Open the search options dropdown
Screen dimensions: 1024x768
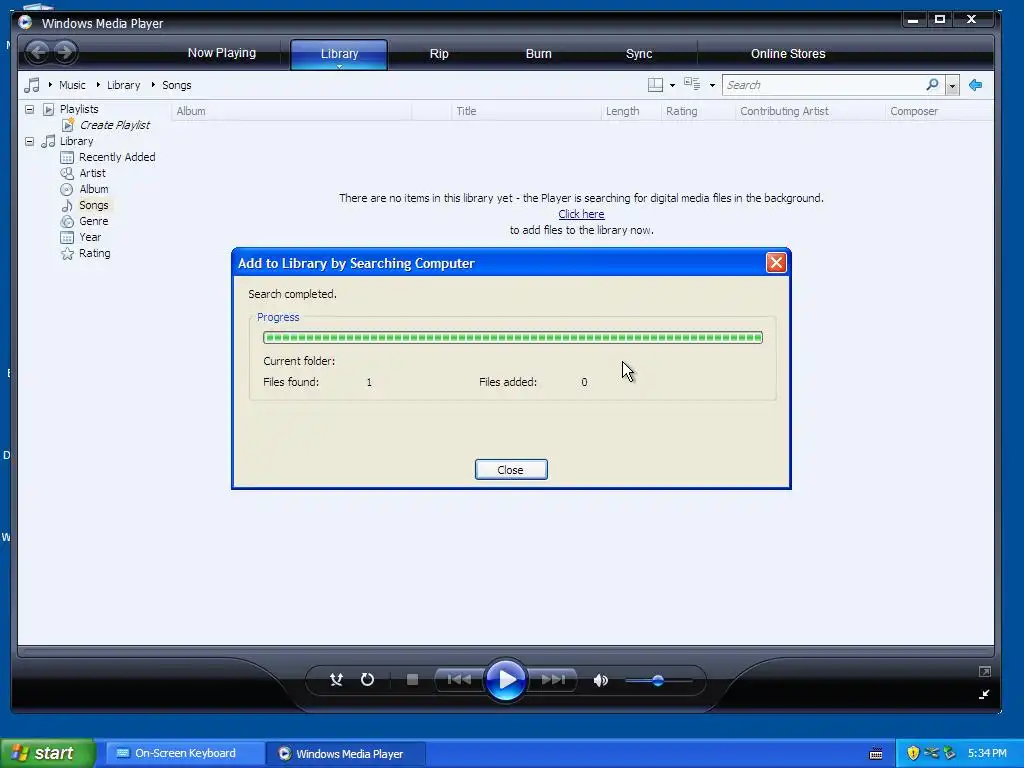click(952, 86)
